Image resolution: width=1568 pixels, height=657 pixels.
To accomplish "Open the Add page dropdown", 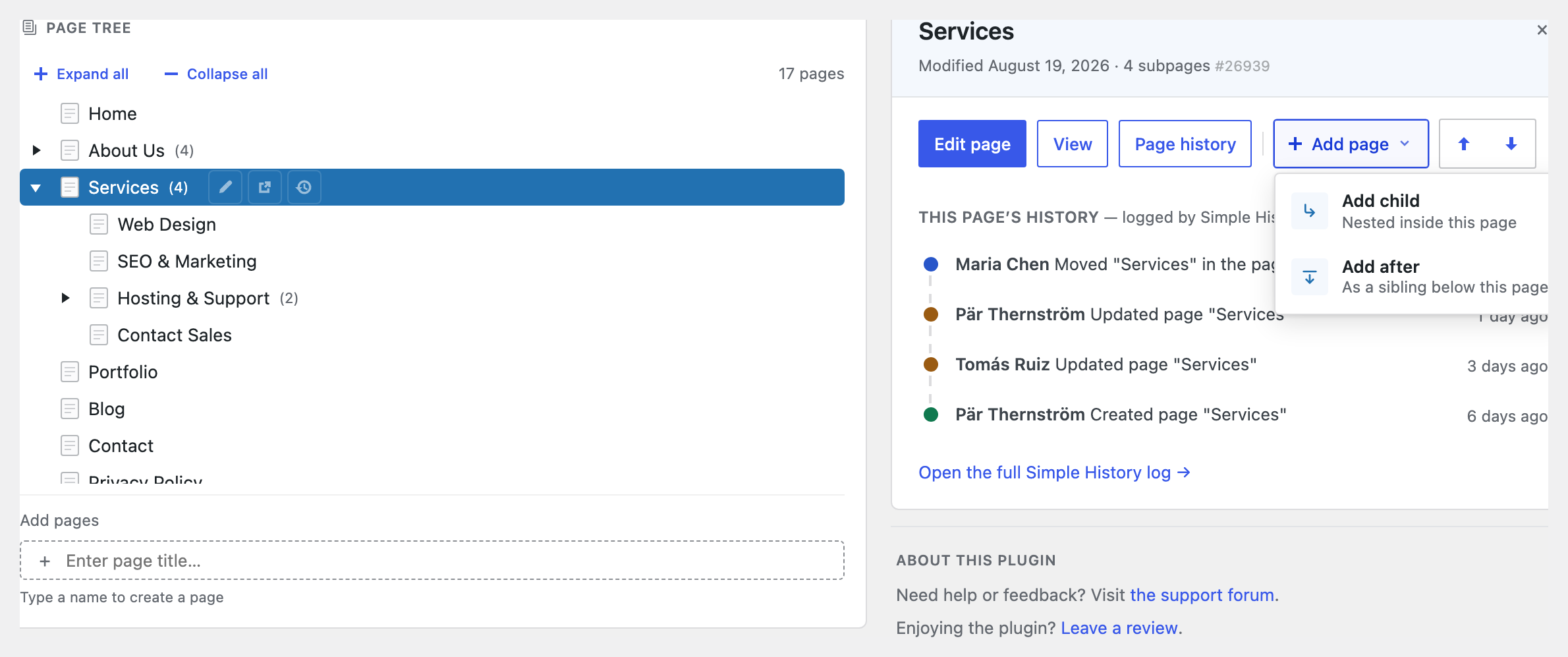I will pos(1351,144).
